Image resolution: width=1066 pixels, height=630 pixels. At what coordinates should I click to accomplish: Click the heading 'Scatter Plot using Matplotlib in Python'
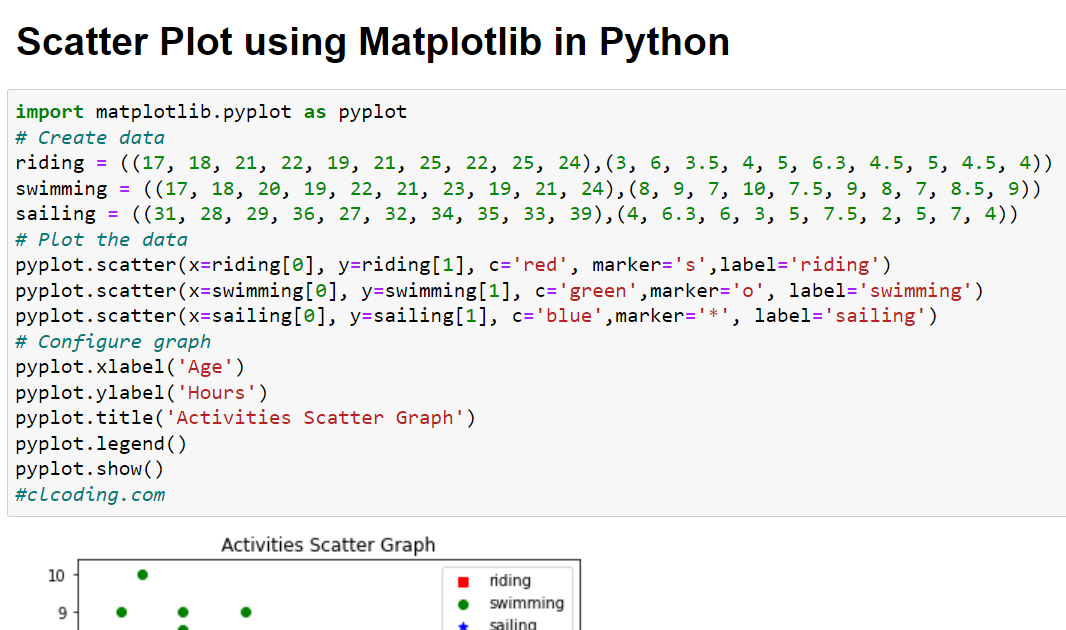[x=373, y=42]
